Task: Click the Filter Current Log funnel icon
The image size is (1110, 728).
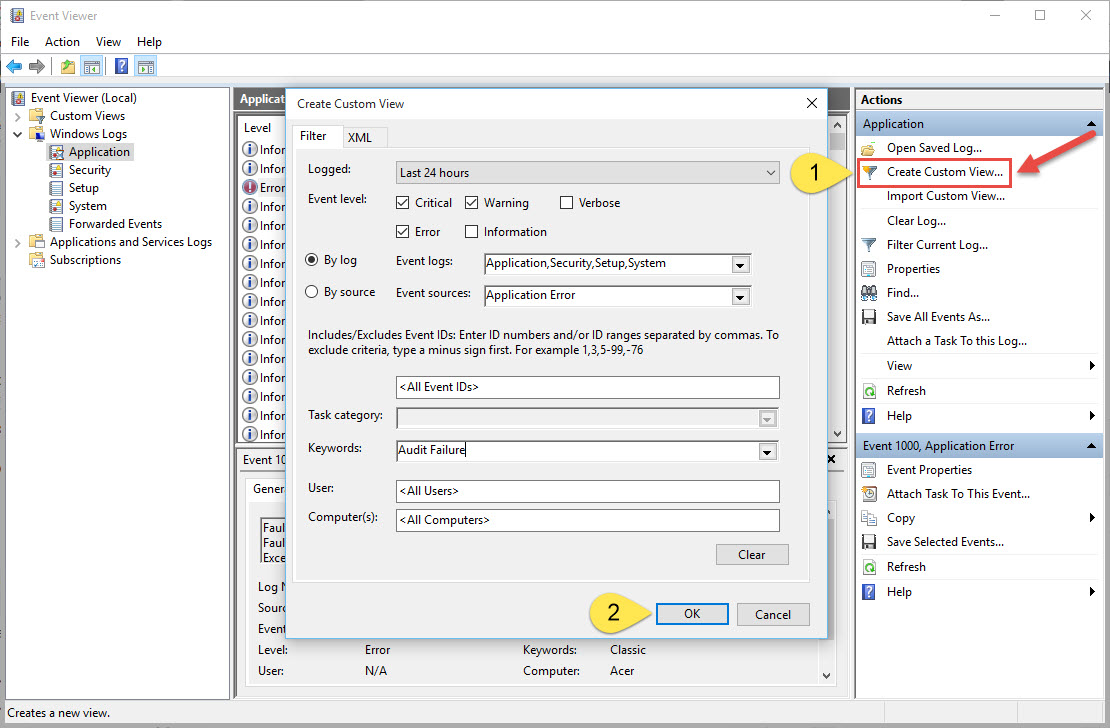Action: tap(869, 244)
